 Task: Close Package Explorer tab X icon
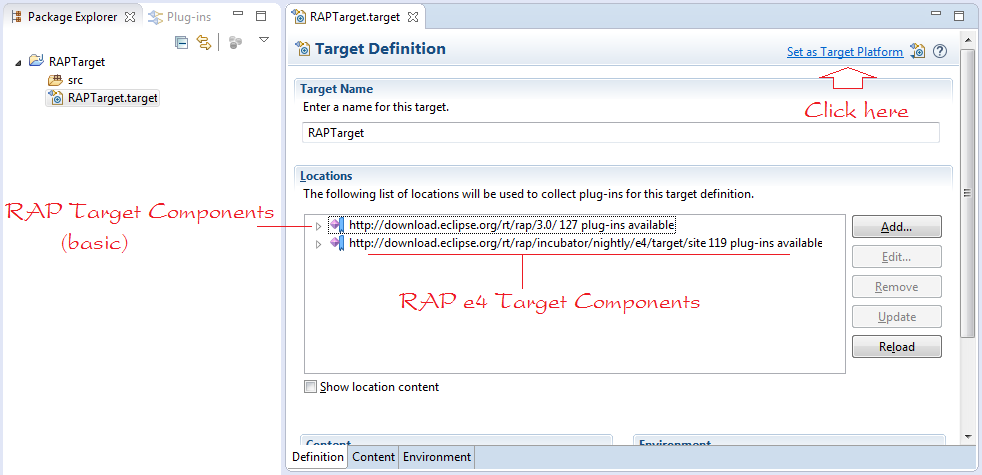[x=130, y=17]
